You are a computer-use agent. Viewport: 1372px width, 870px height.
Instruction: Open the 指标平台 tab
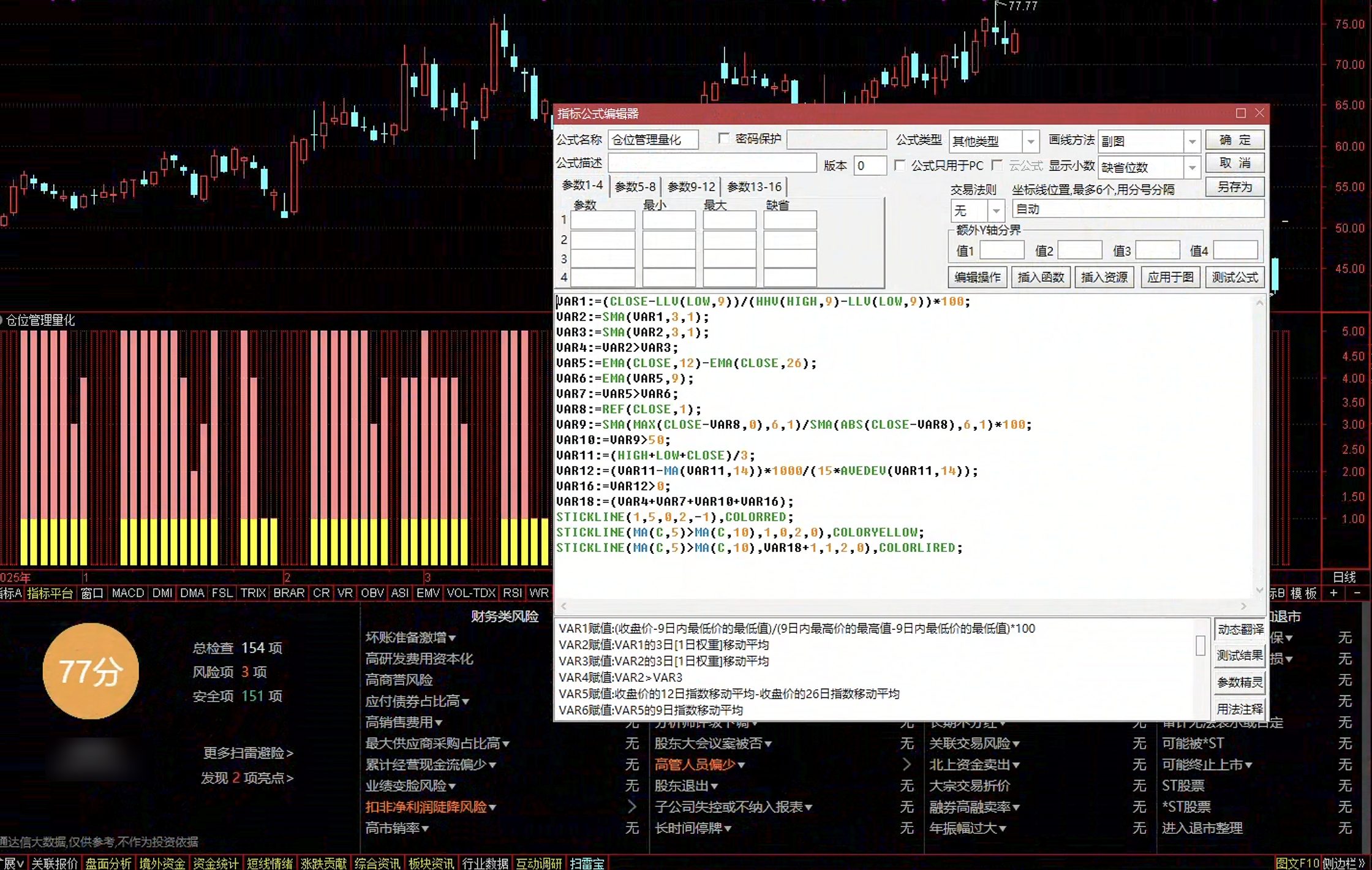[50, 592]
